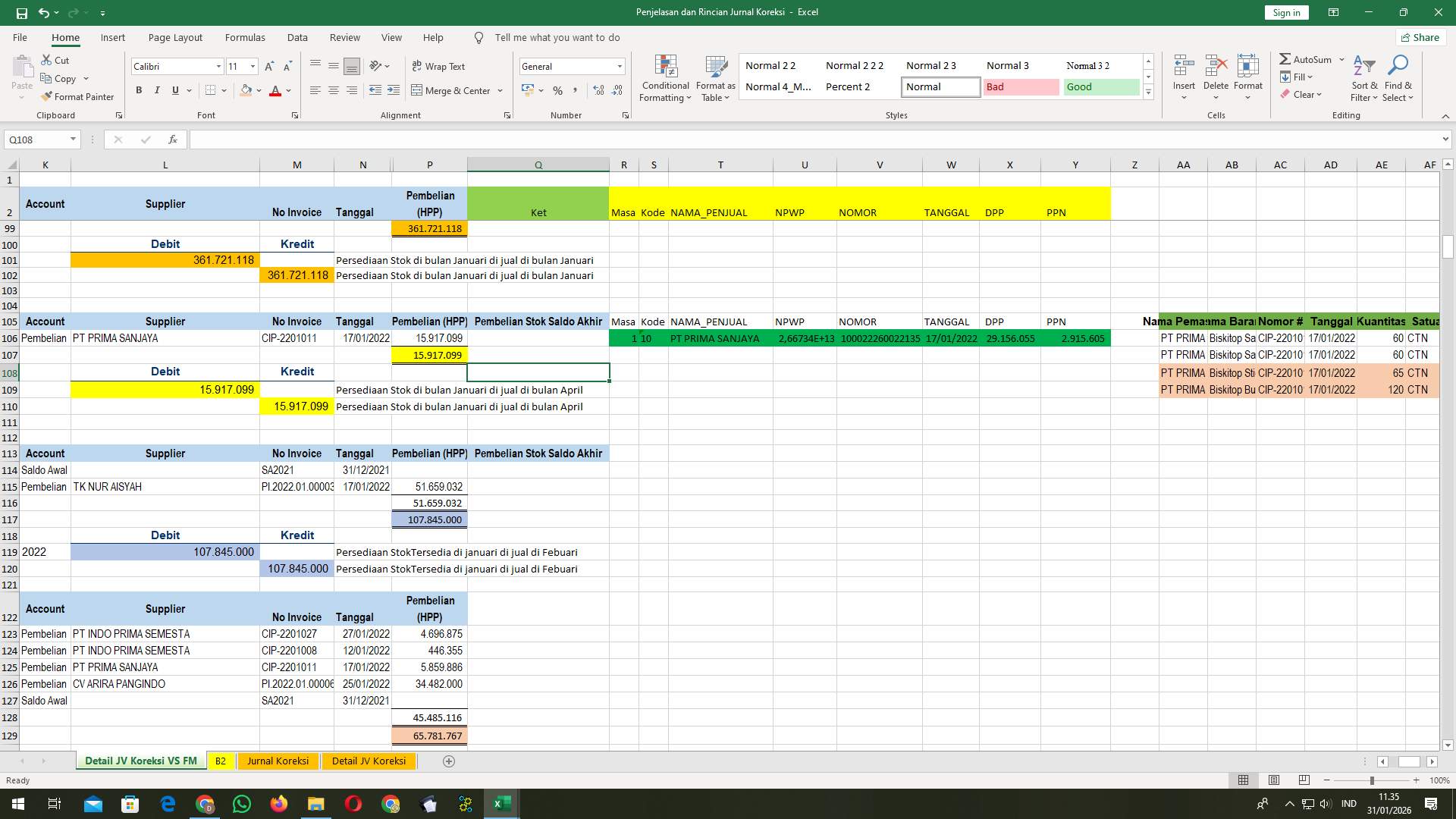The height and width of the screenshot is (819, 1456).
Task: Click the Increase Decimal icon
Action: [x=598, y=90]
